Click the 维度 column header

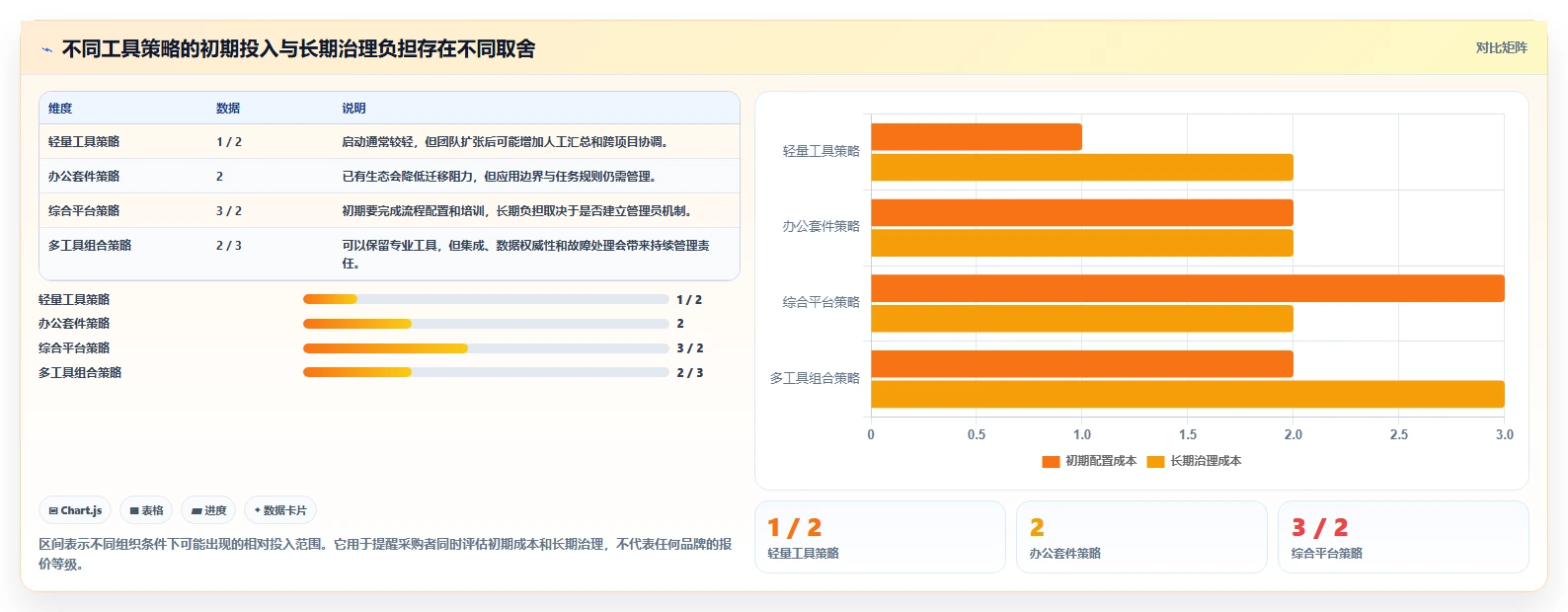click(60, 109)
